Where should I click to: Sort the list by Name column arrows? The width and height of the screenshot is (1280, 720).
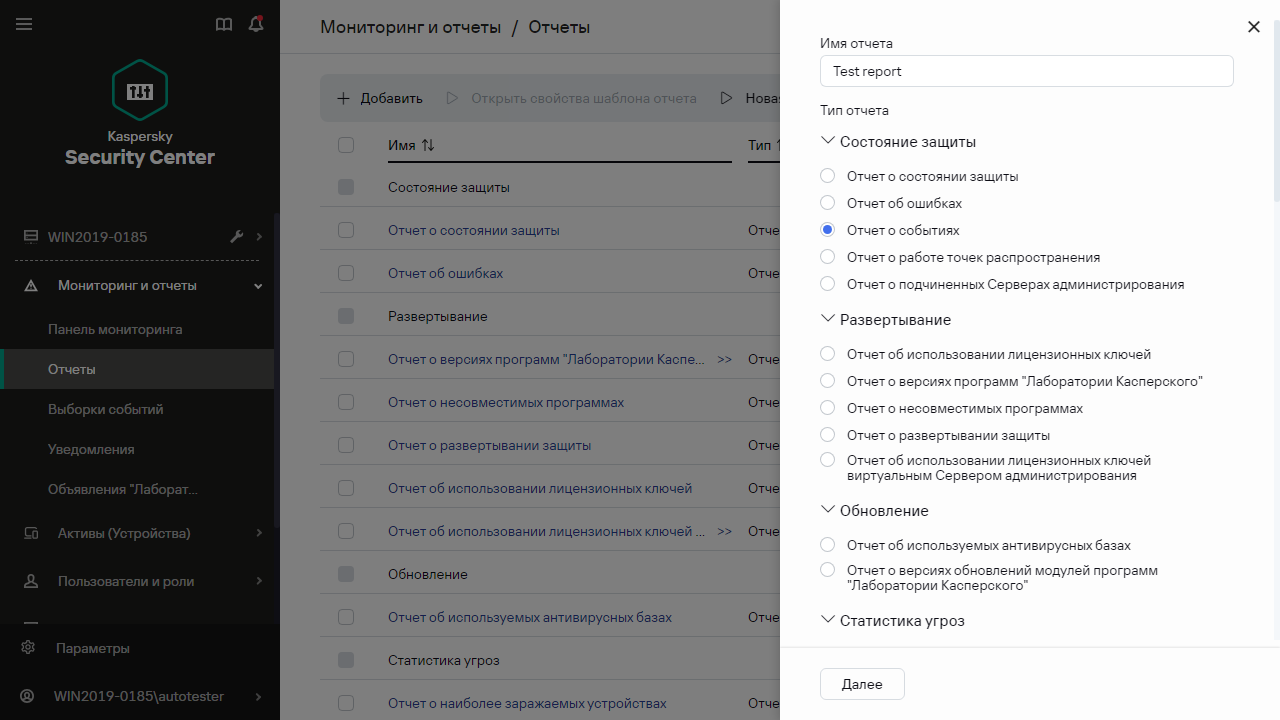click(x=428, y=145)
